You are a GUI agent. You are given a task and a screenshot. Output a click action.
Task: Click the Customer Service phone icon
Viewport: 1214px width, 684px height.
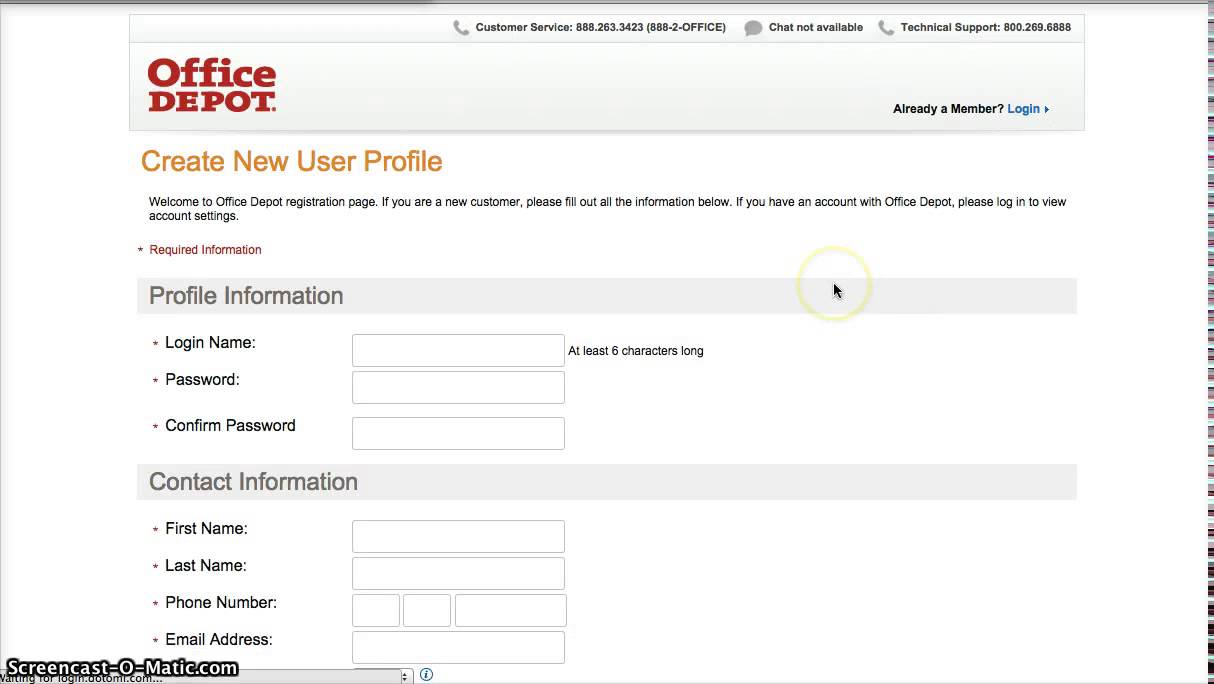coord(461,28)
